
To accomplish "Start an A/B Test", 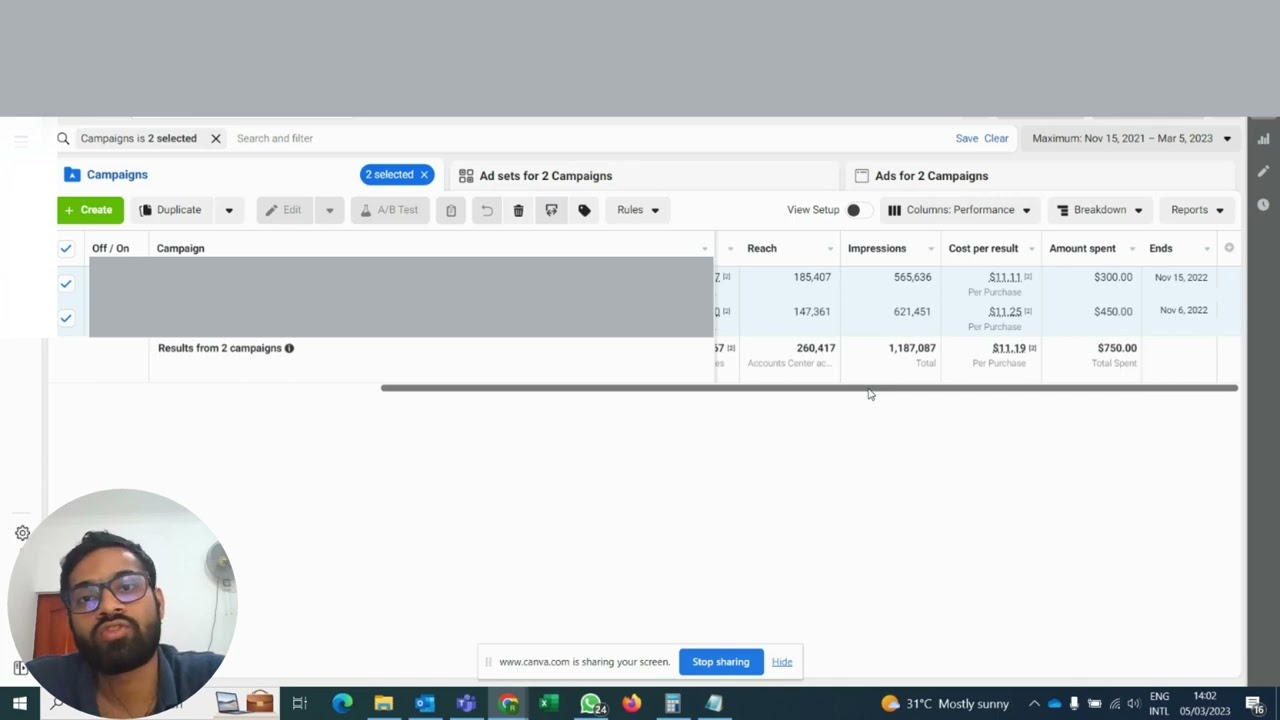I will pos(389,210).
